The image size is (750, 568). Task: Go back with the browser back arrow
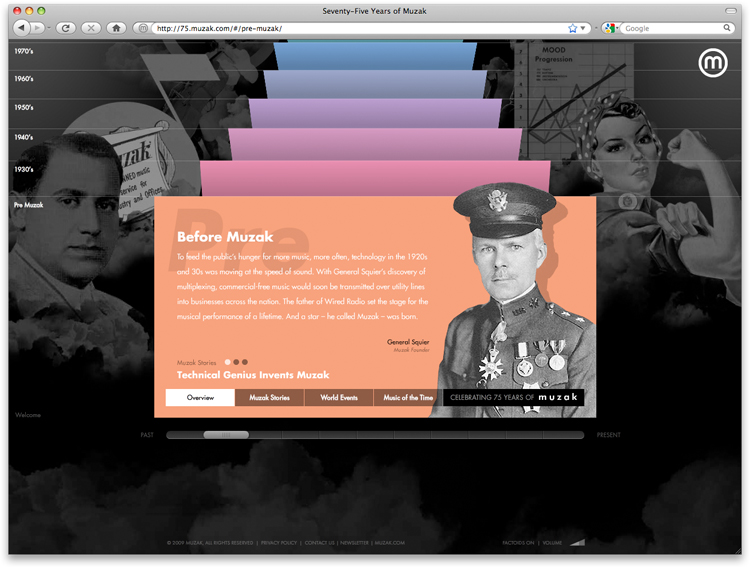click(21, 28)
